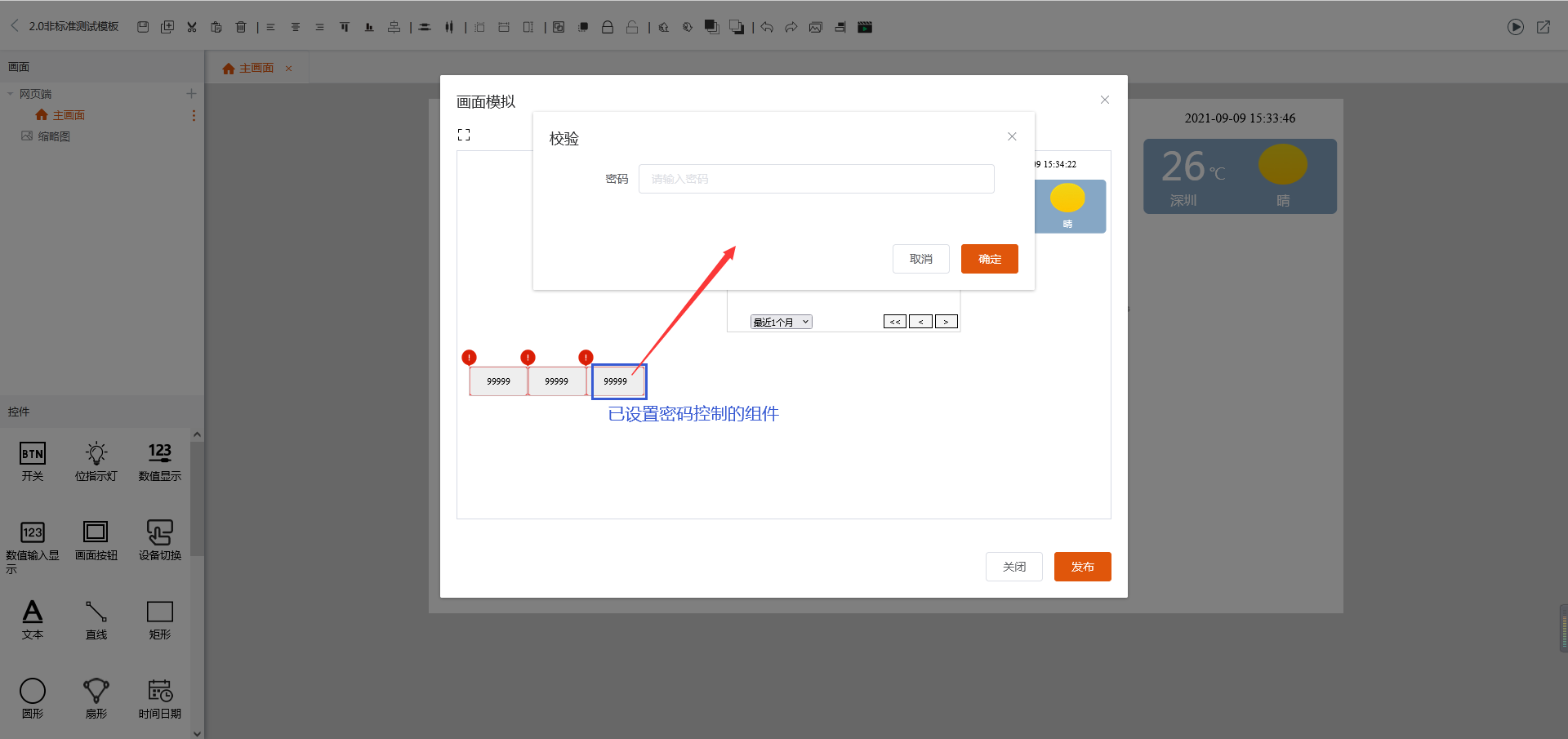Image resolution: width=1568 pixels, height=739 pixels.
Task: Select the 数值输入显示 widget
Action: pos(33,547)
